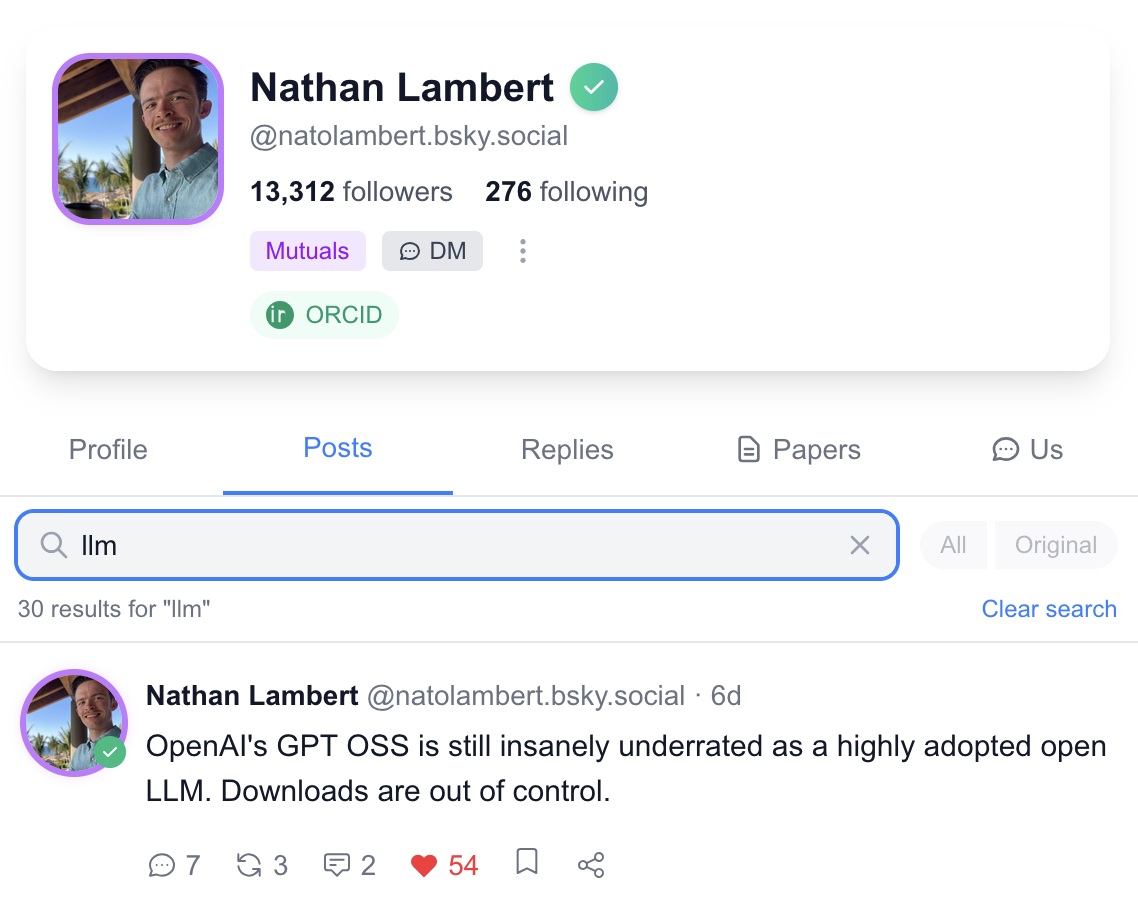
Task: Open the Replies tab
Action: pyautogui.click(x=567, y=450)
